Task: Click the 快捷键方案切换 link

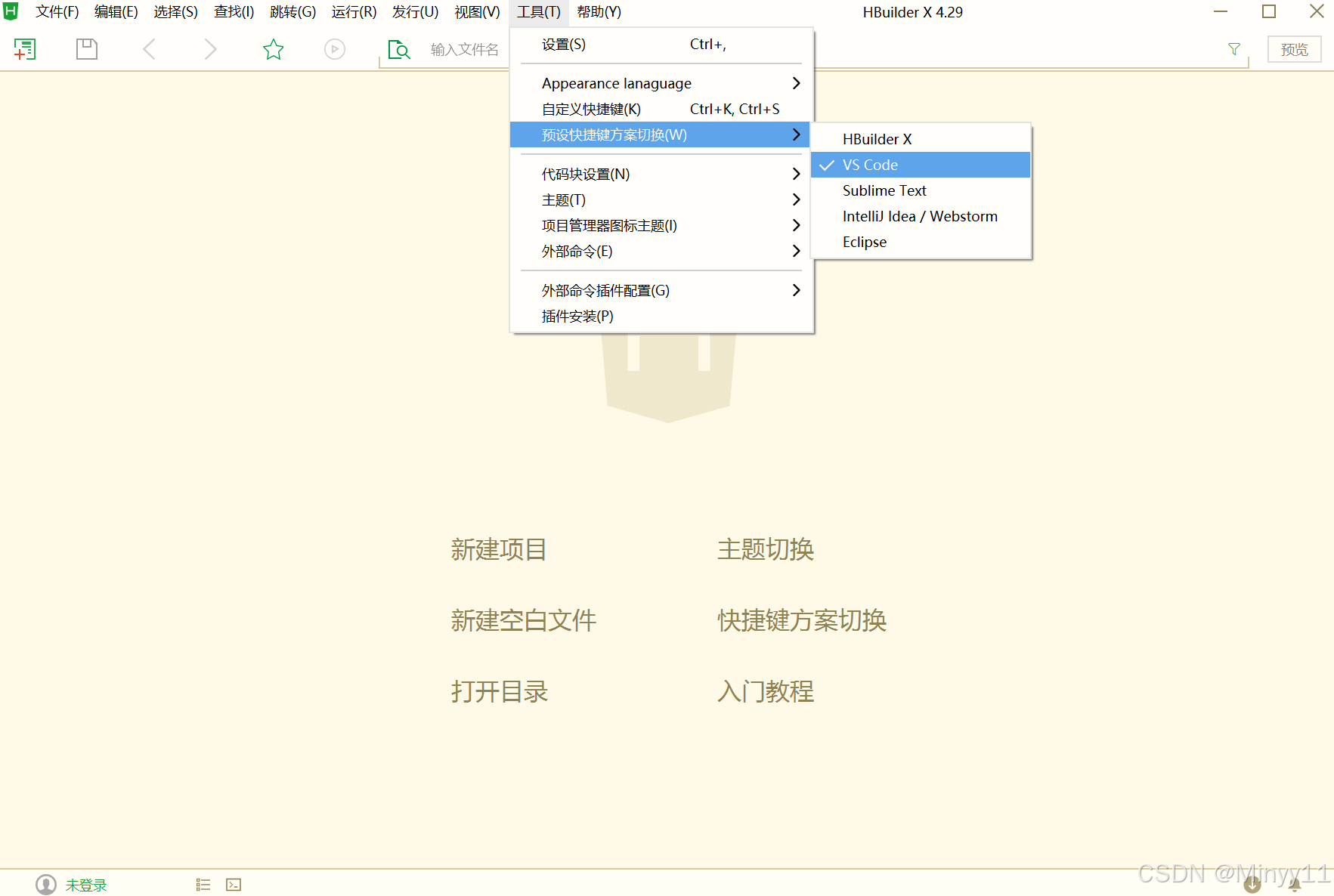Action: 802,620
